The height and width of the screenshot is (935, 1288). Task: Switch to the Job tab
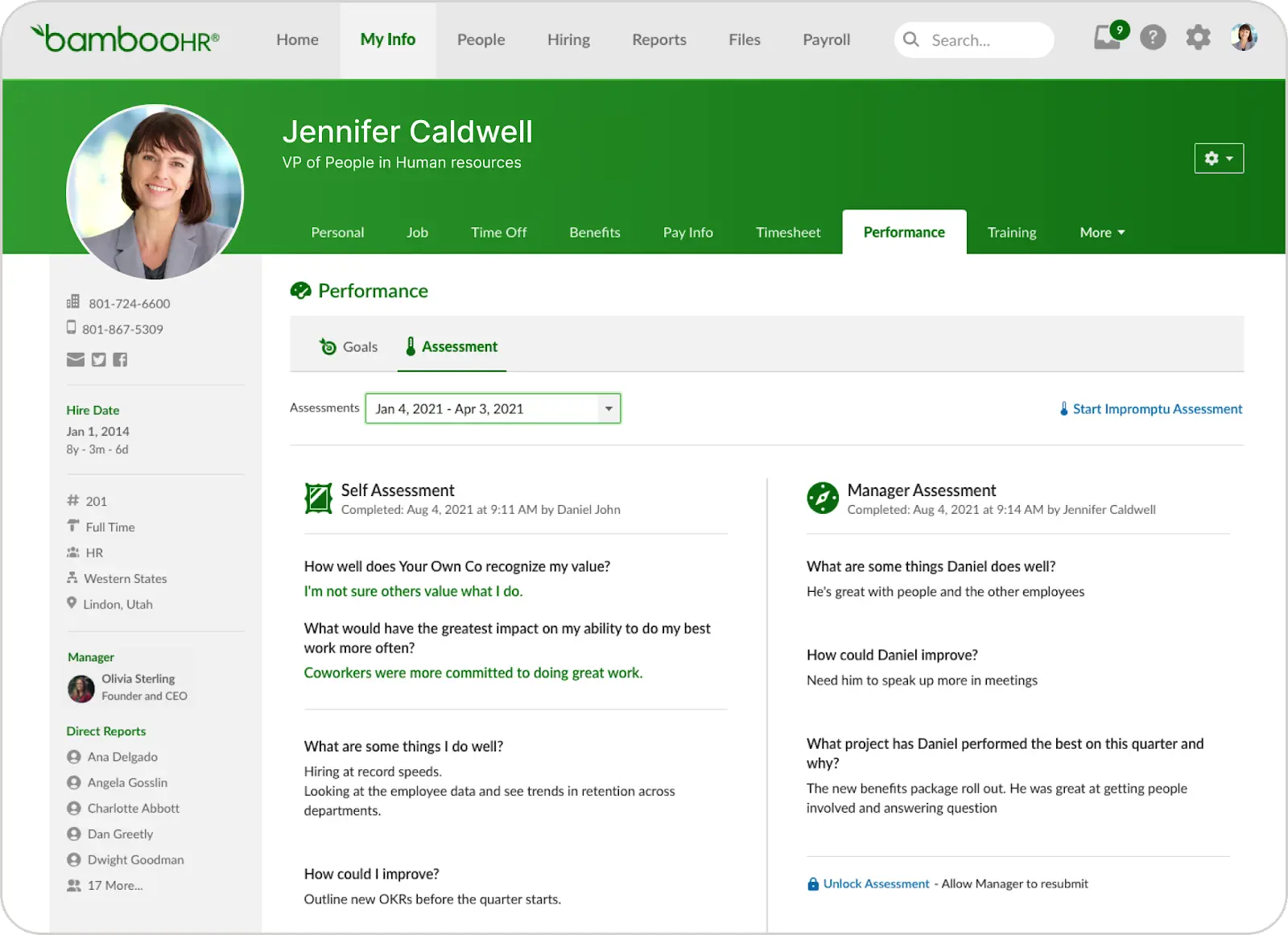click(x=417, y=233)
